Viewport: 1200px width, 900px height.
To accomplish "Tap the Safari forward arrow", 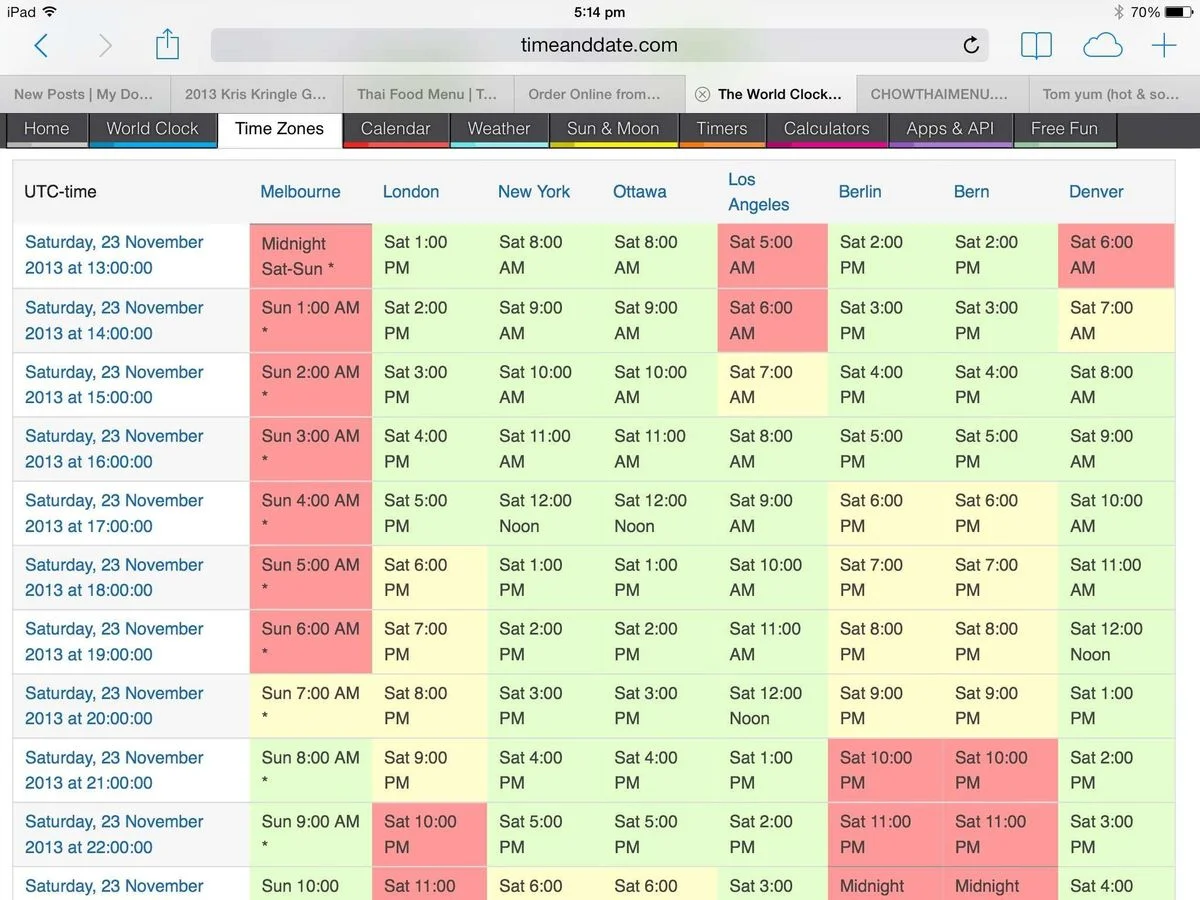I will coord(105,45).
